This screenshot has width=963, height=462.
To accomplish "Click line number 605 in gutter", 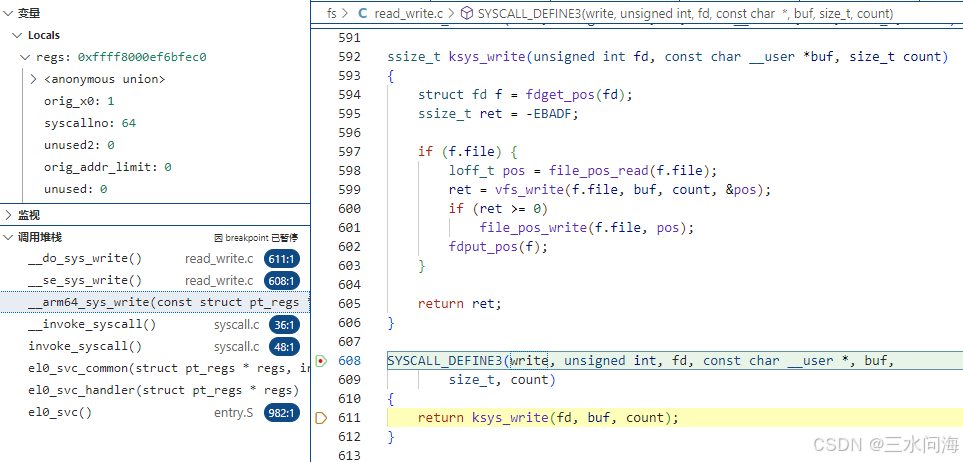I will (x=350, y=303).
